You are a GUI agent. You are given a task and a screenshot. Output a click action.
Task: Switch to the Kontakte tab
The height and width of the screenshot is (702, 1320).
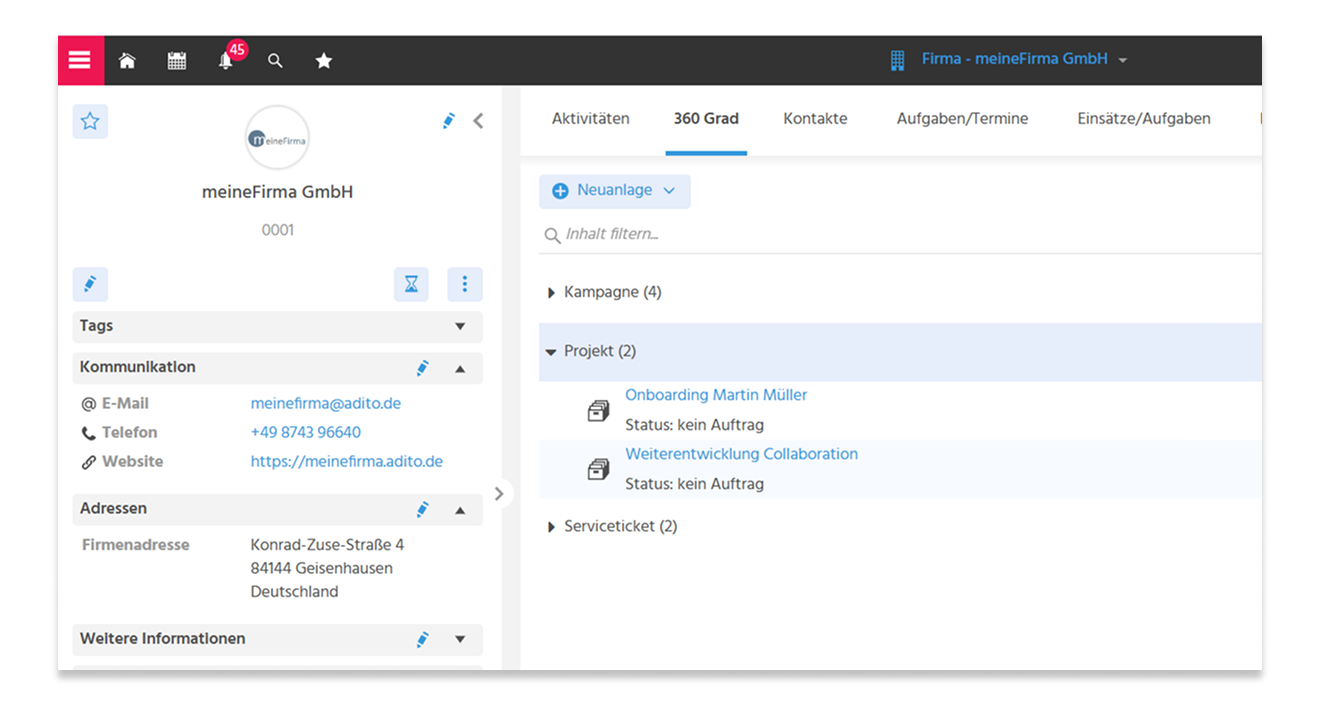pyautogui.click(x=815, y=118)
